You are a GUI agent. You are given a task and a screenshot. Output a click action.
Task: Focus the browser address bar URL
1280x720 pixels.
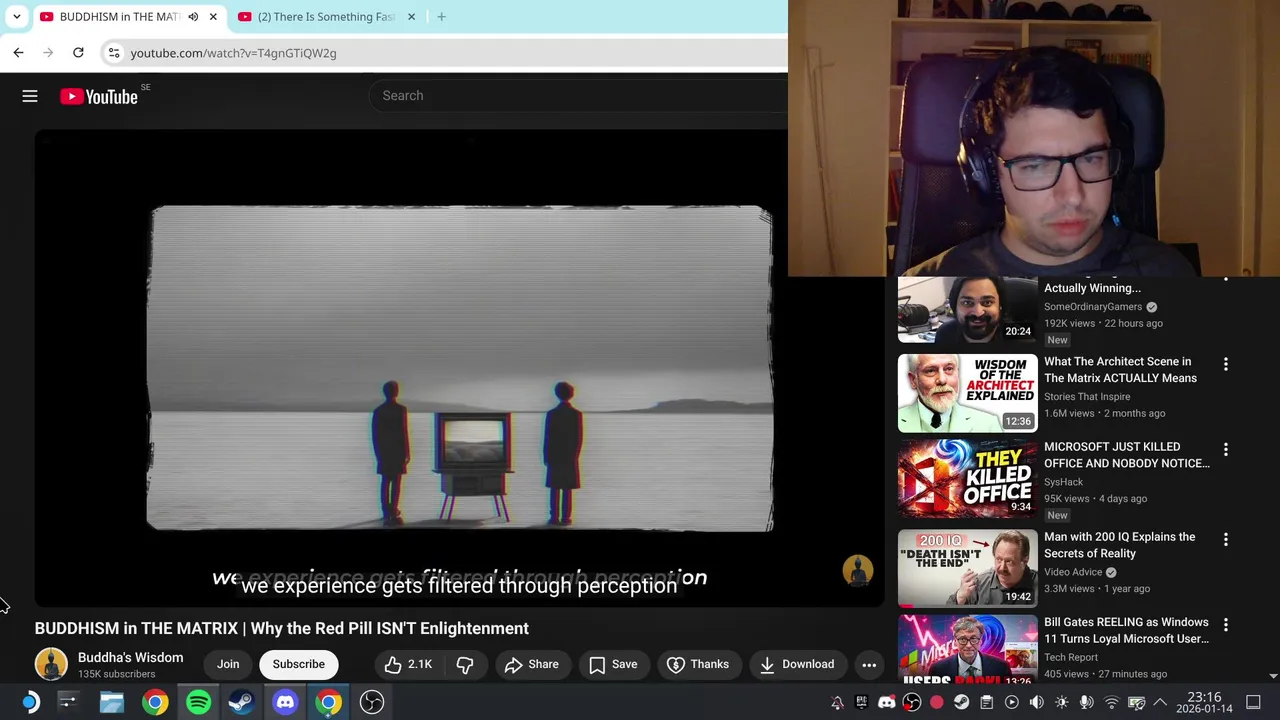point(233,53)
